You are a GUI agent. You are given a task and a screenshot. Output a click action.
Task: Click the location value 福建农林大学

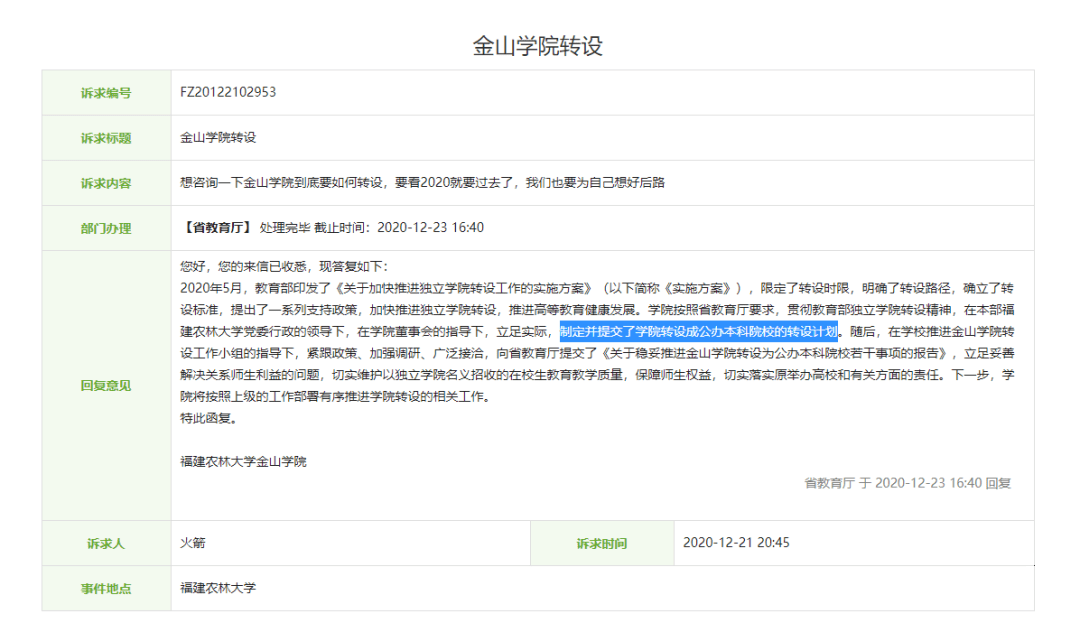(218, 588)
